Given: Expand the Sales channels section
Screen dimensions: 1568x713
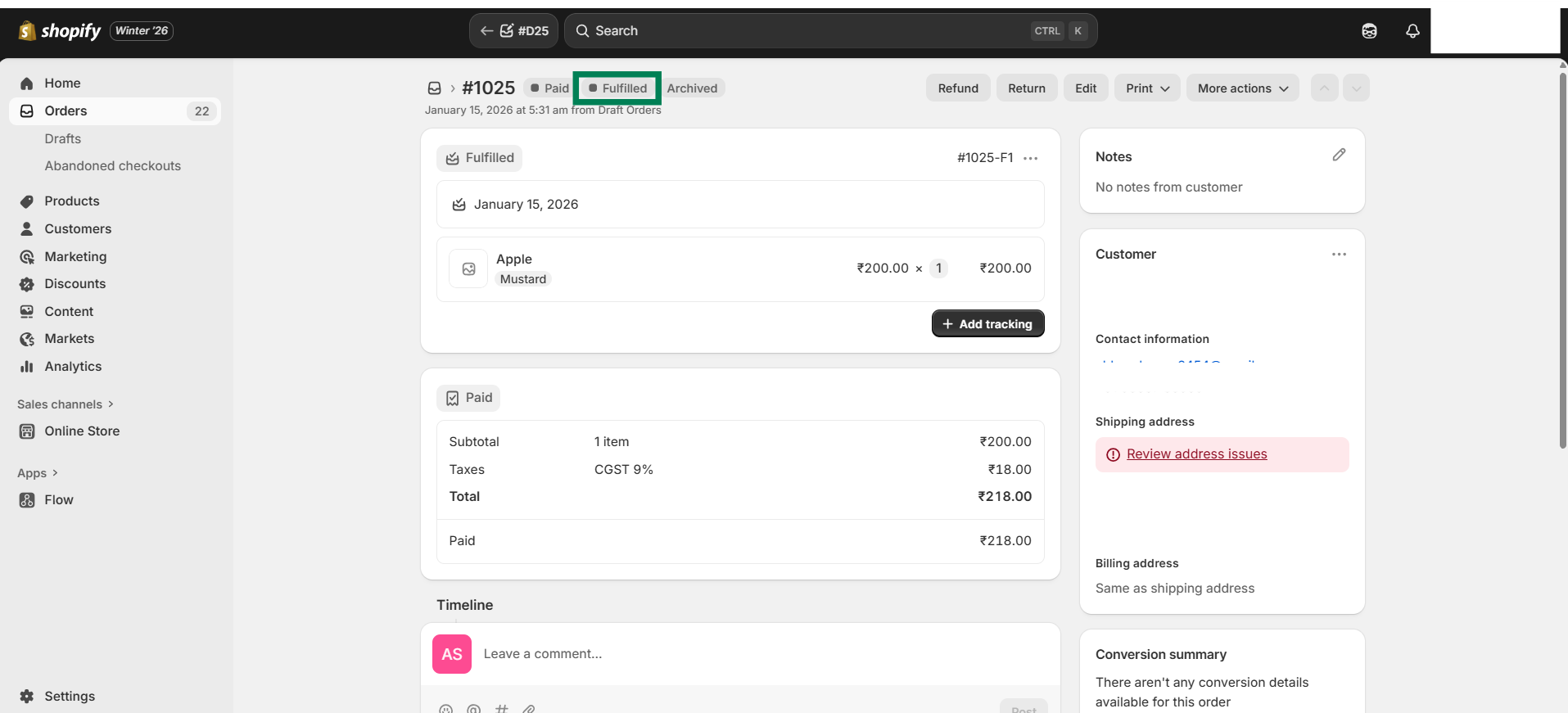Looking at the screenshot, I should (66, 404).
